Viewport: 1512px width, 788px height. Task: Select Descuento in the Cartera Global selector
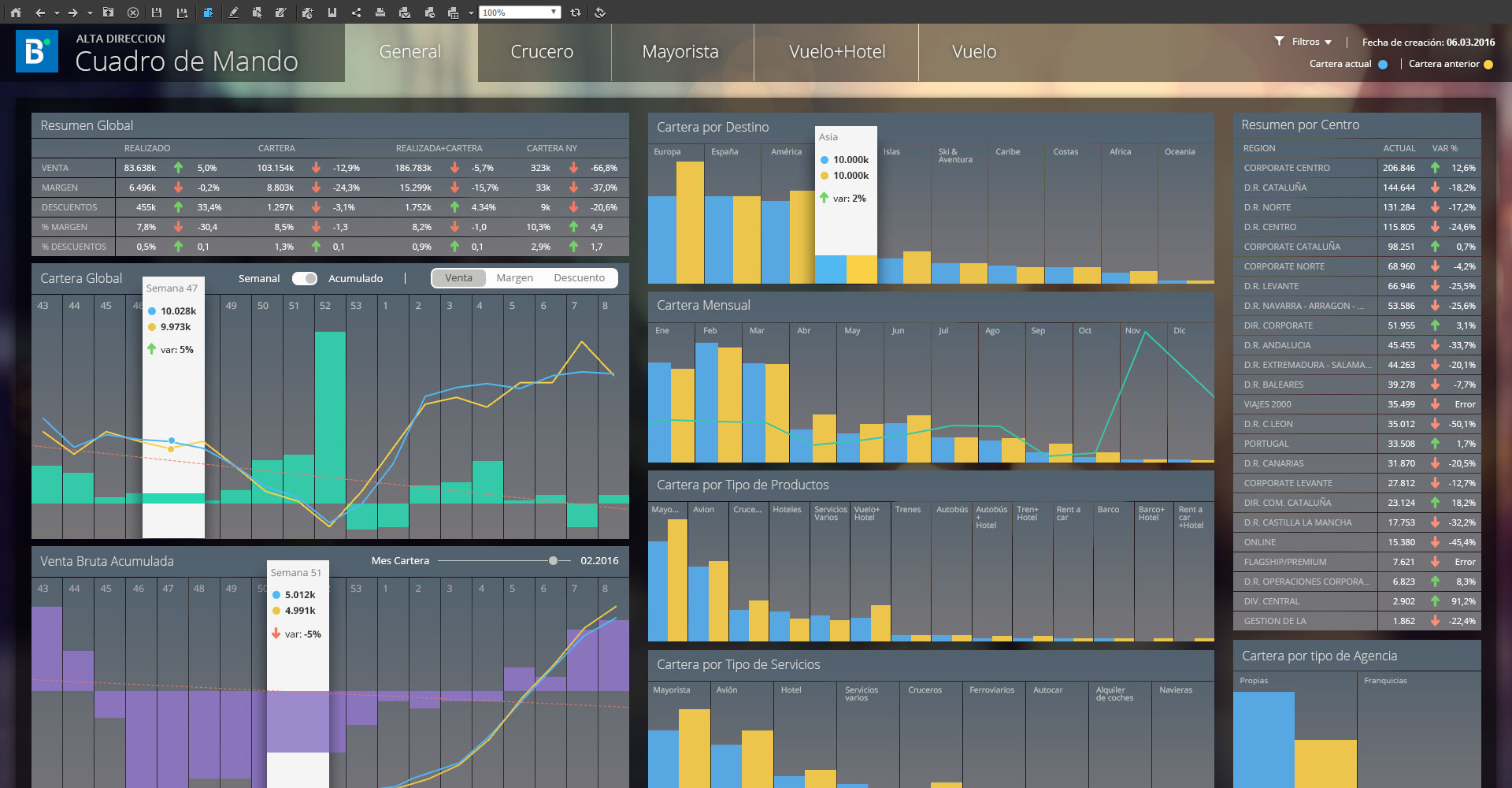coord(579,278)
